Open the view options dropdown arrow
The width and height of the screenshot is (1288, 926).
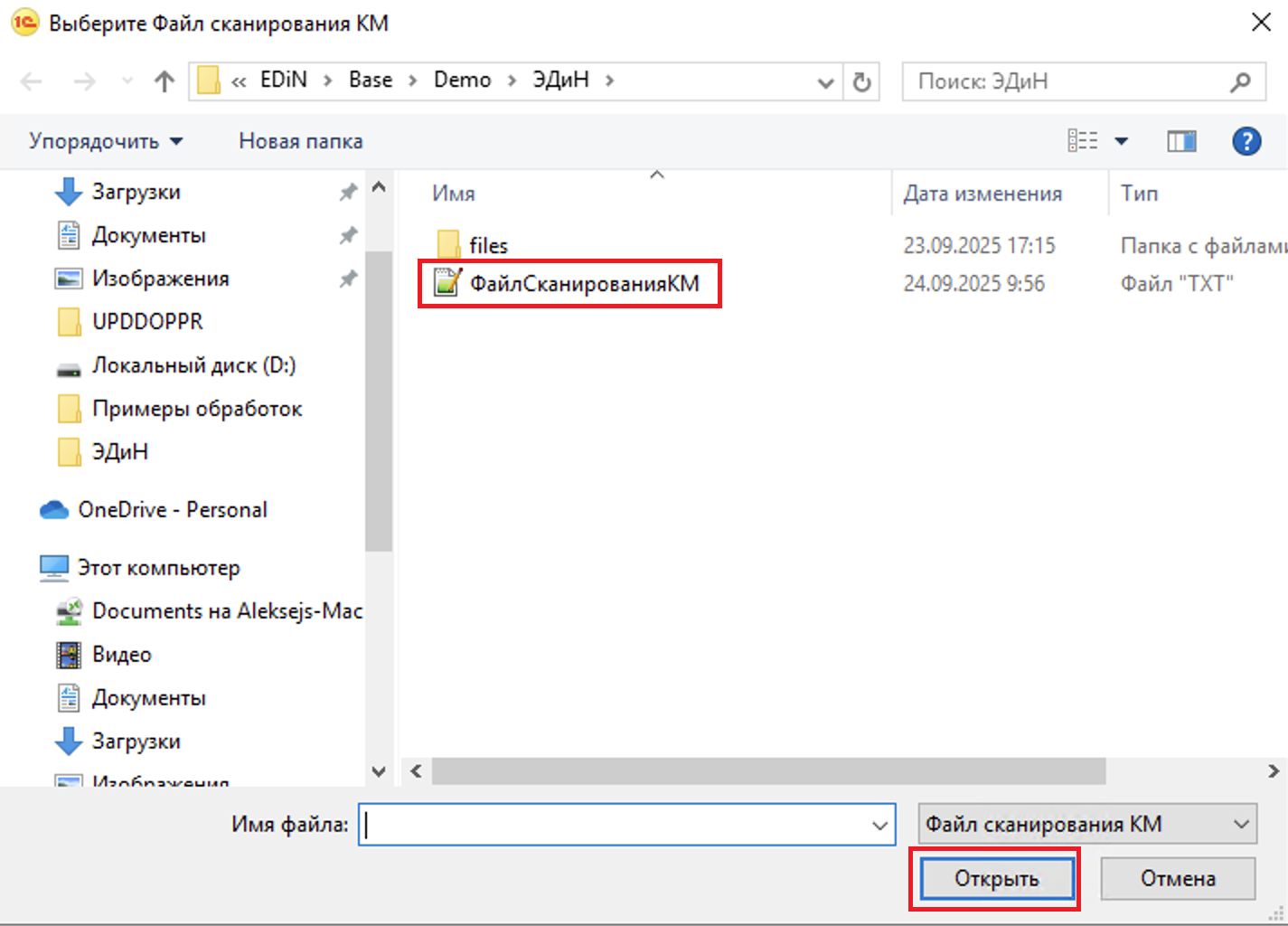pos(1122,141)
